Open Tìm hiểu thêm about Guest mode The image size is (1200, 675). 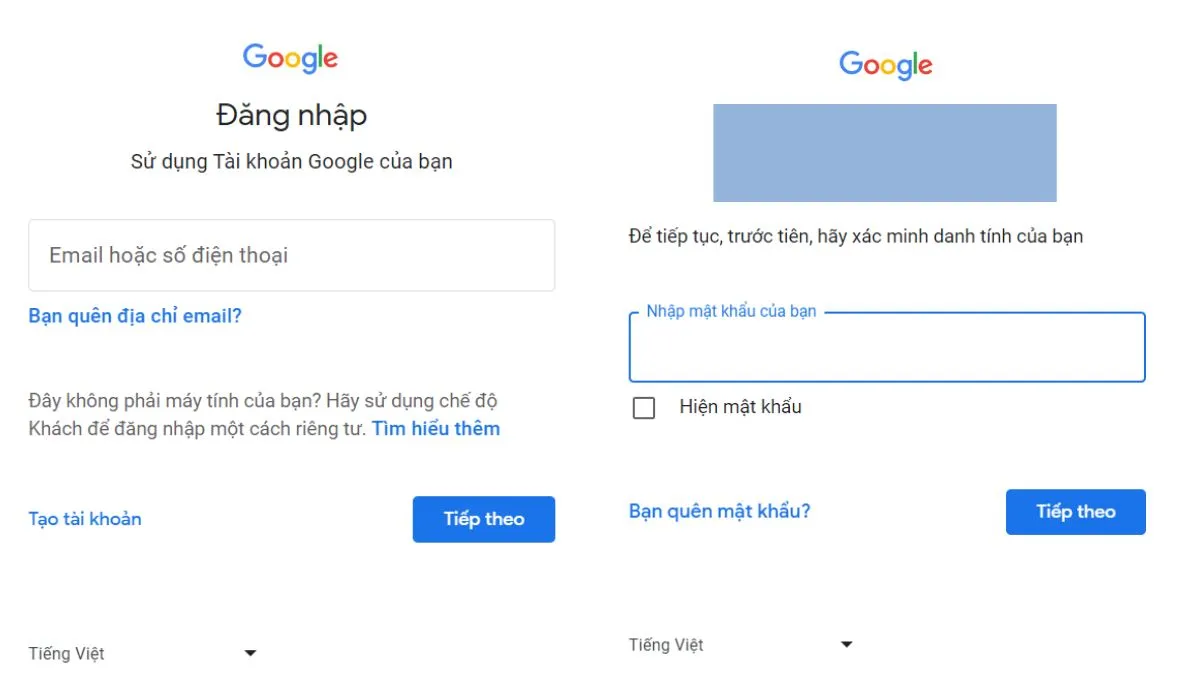pos(435,428)
